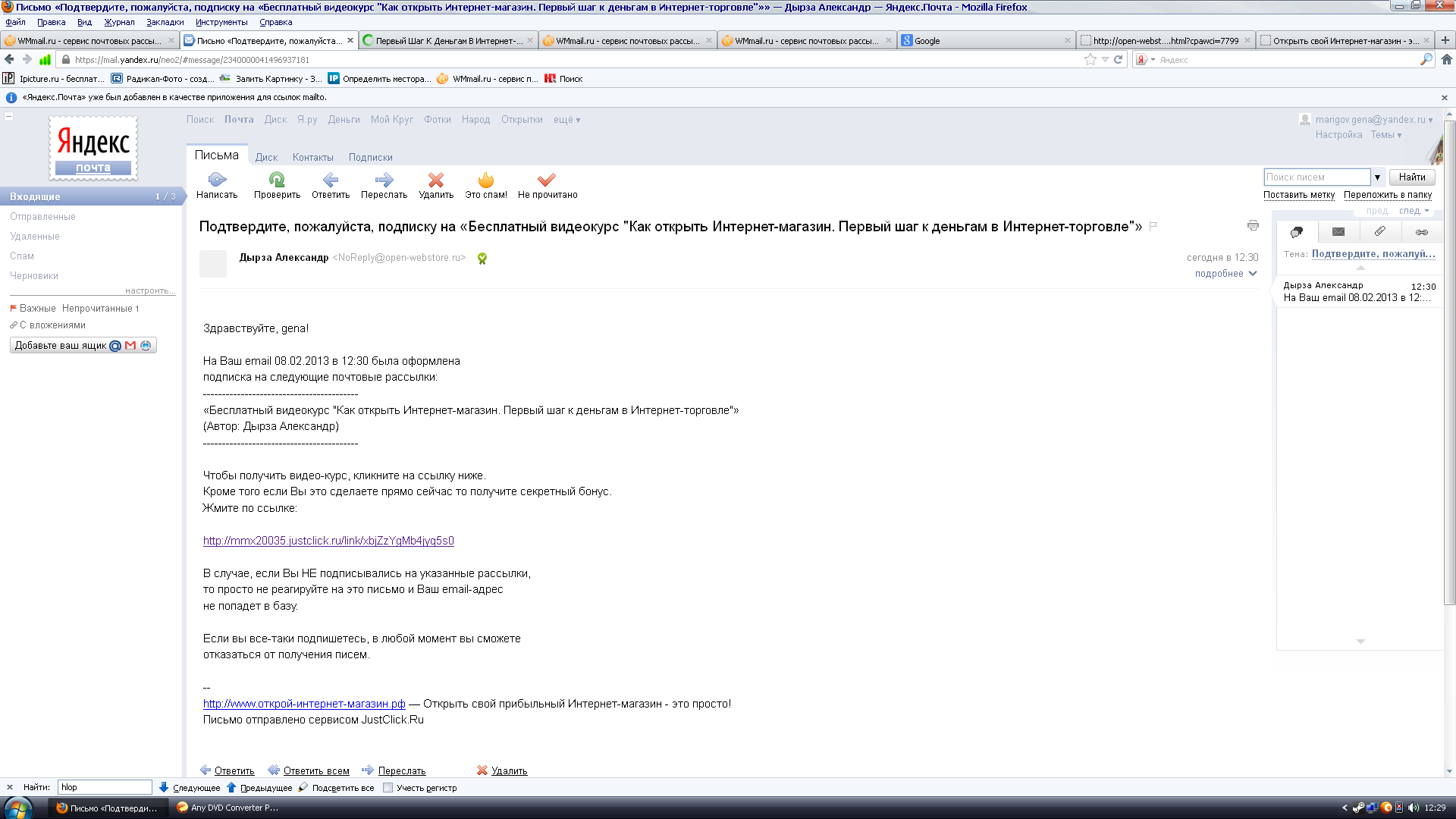Switch to the Контакты tab

coord(312,158)
